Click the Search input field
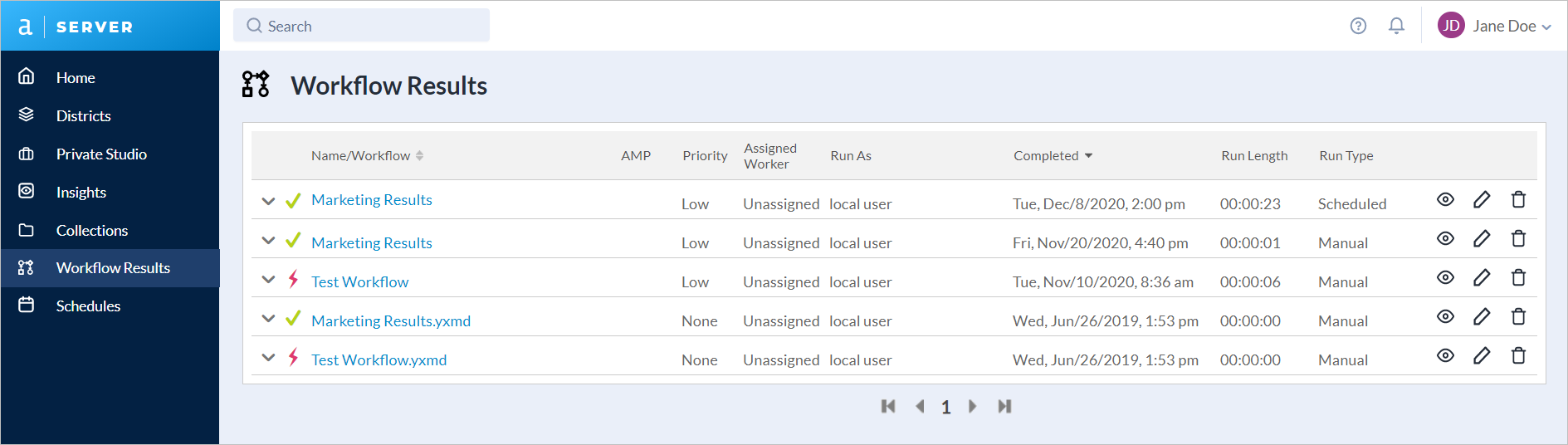The height and width of the screenshot is (445, 1568). click(362, 26)
